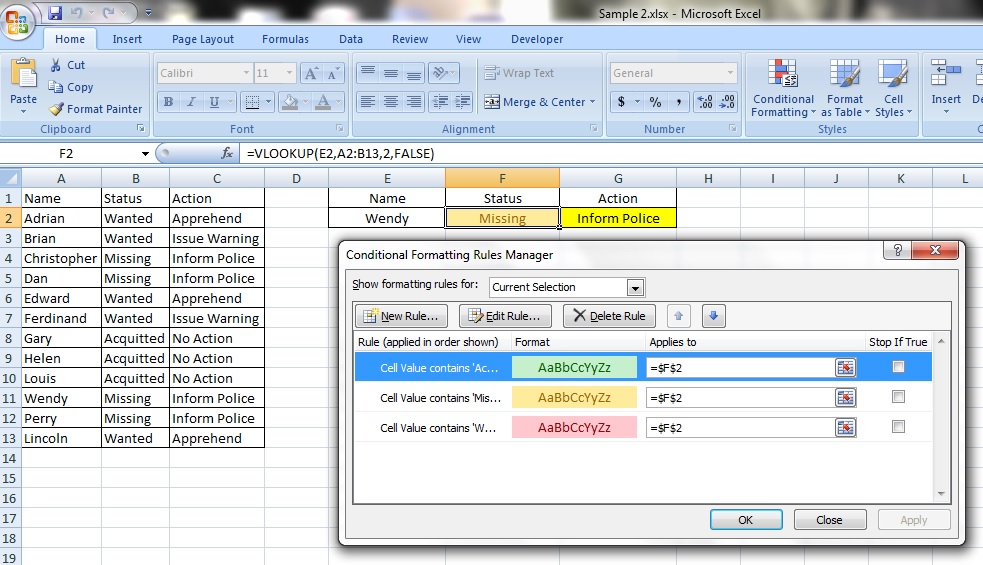Check Stop If True for second rule

898,397
